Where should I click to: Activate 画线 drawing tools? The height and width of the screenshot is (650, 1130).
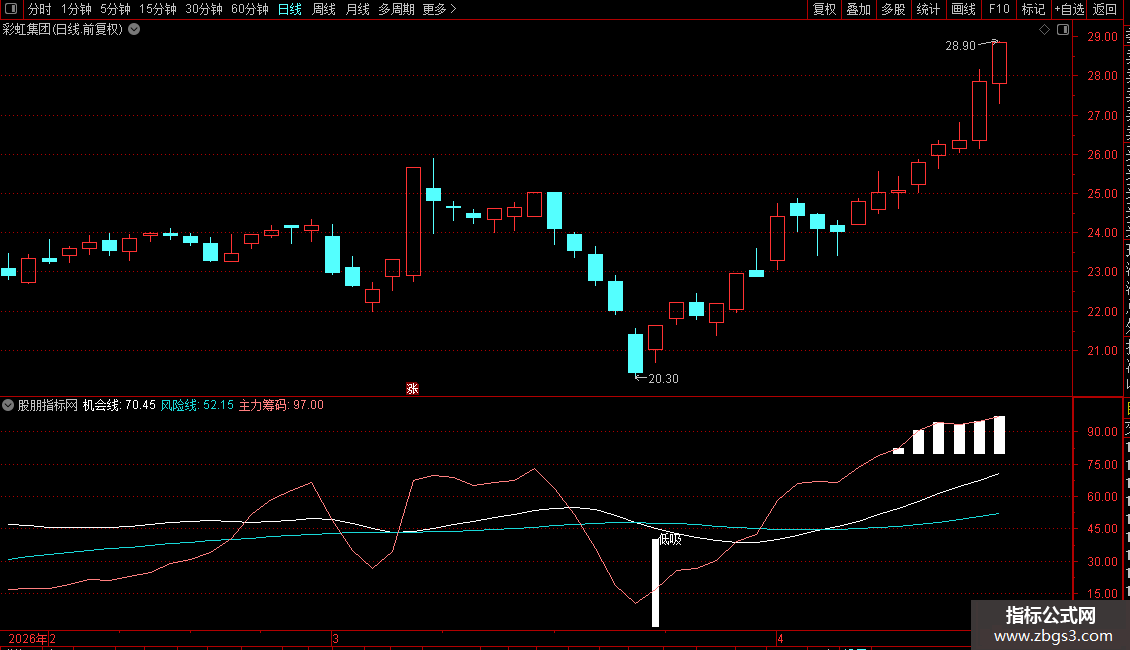pos(964,9)
